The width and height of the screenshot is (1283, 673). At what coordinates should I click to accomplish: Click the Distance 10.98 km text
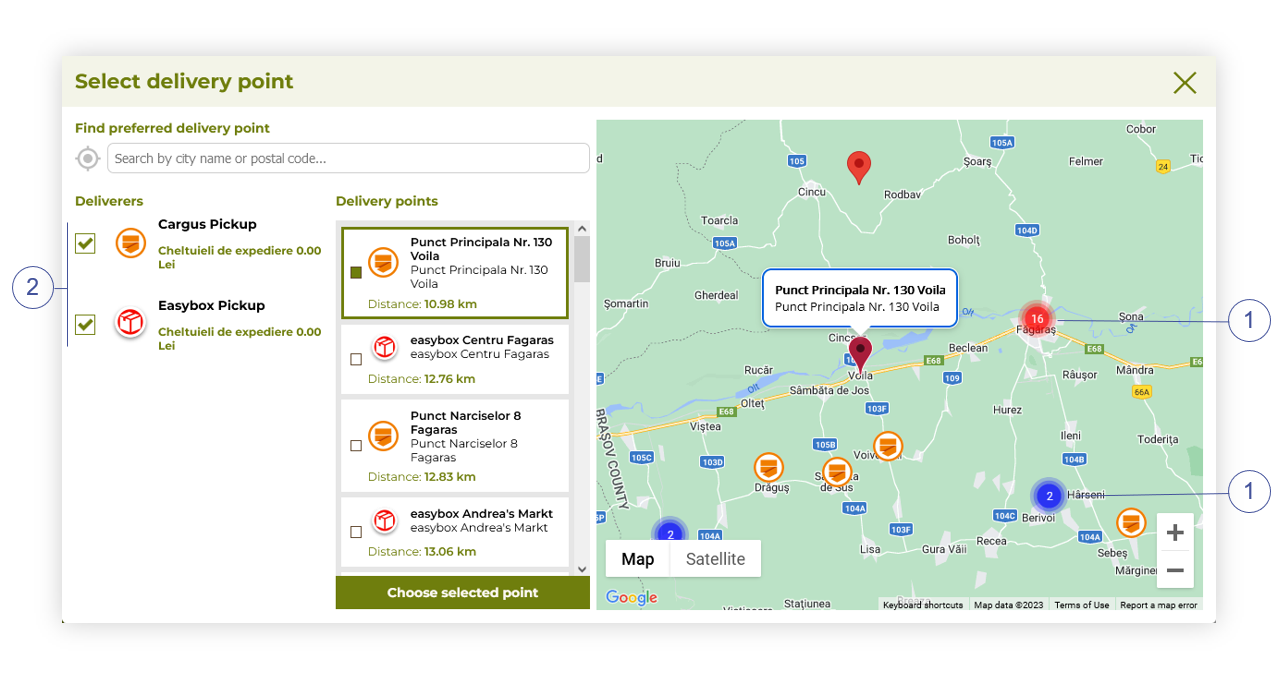[421, 303]
